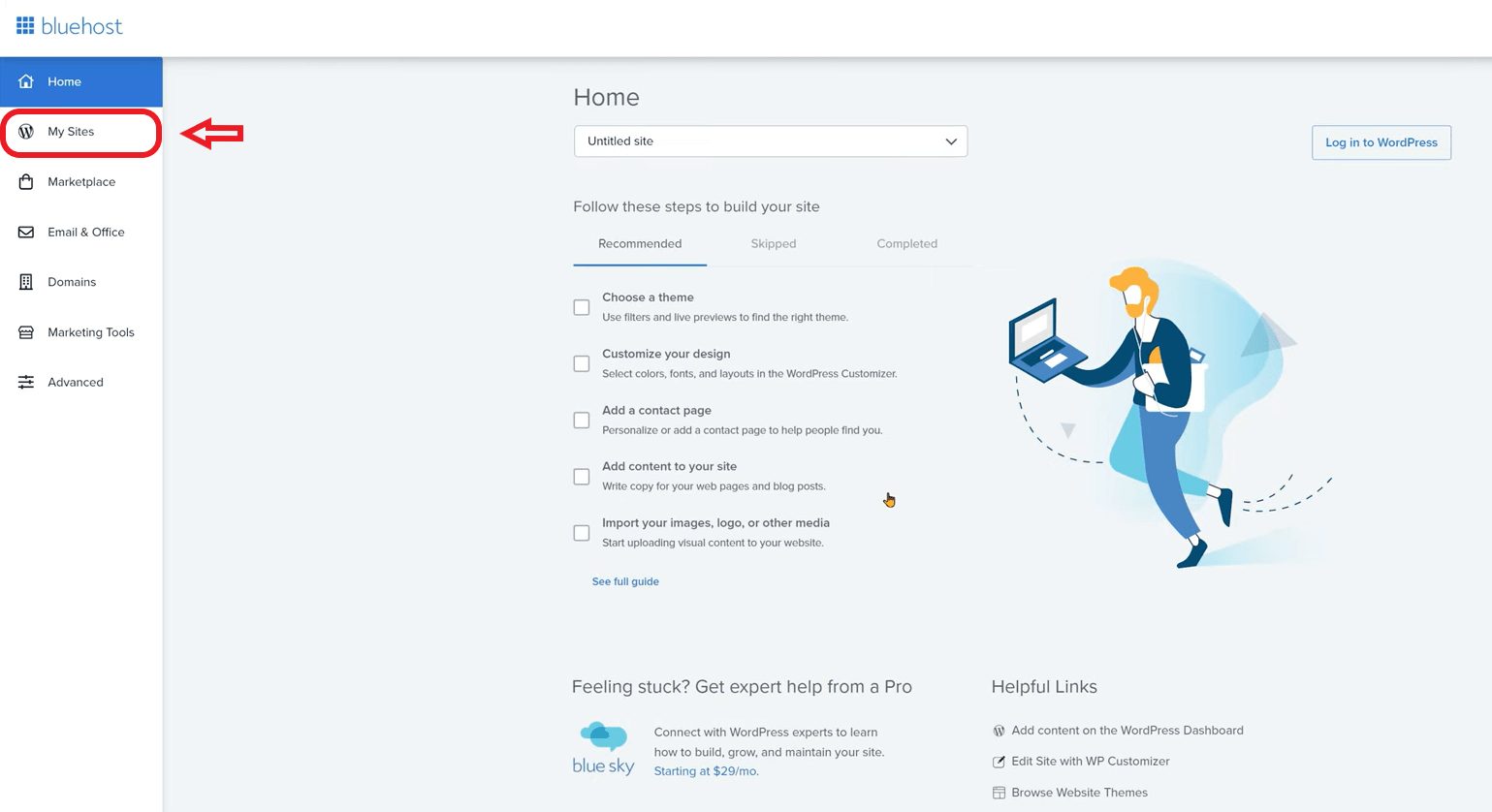
Task: Click the bluehost wordmark in header
Action: tap(81, 26)
